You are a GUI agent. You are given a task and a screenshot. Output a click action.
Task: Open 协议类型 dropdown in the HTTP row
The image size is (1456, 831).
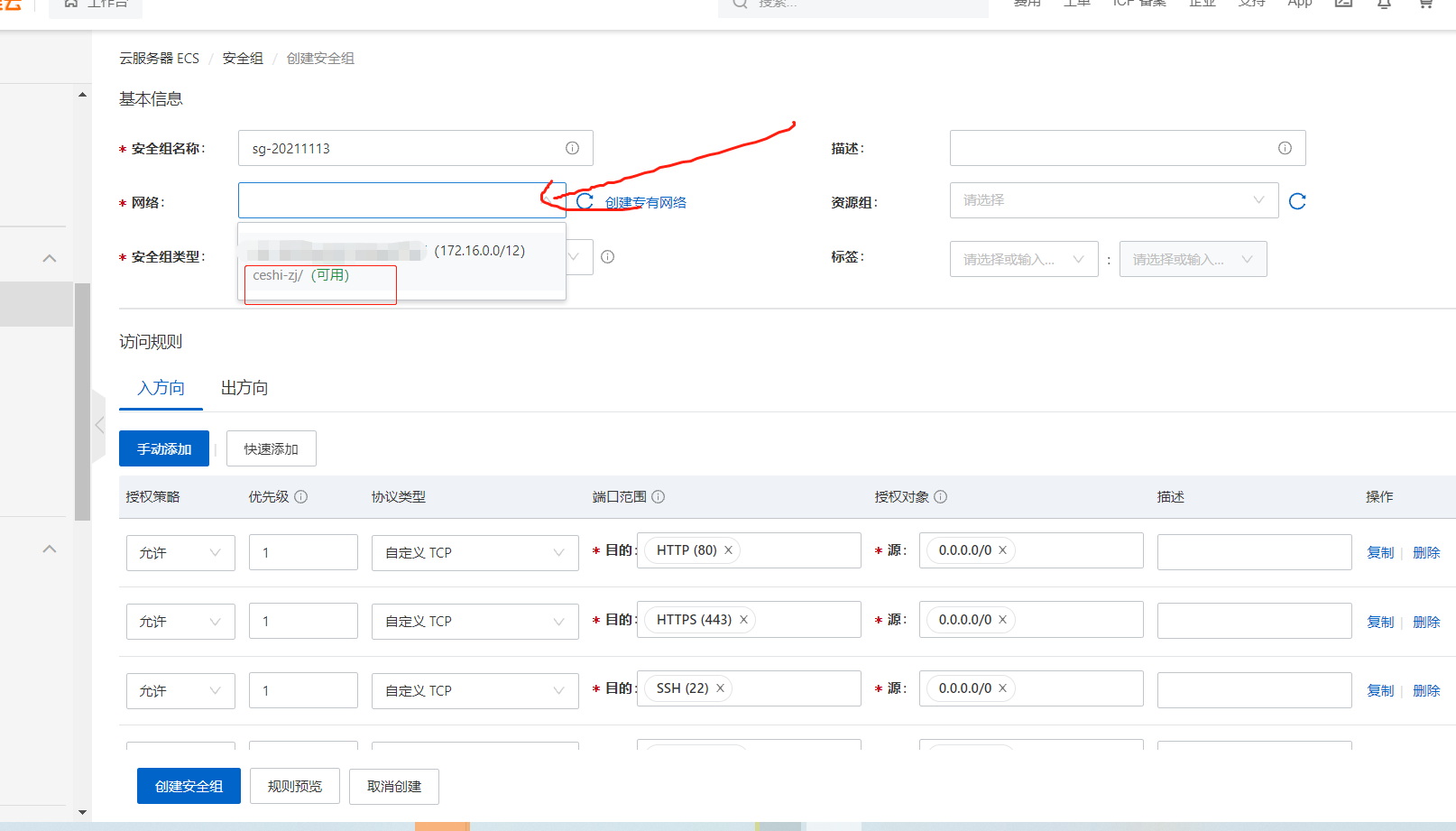point(475,553)
